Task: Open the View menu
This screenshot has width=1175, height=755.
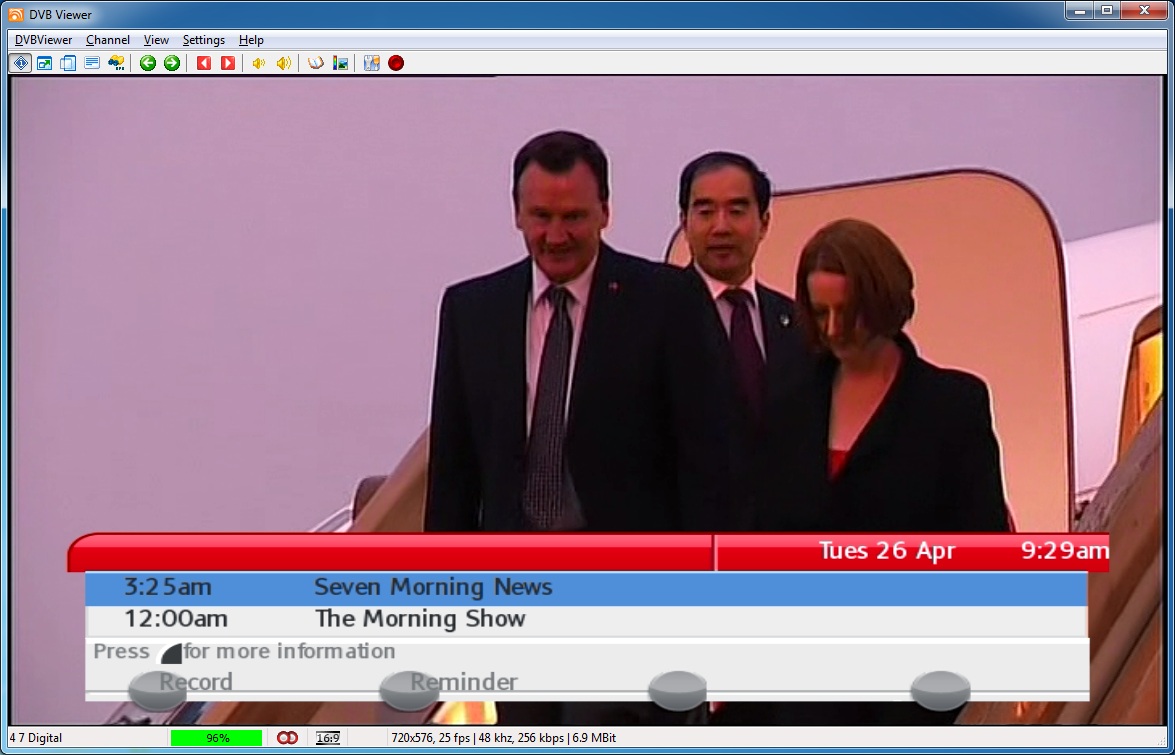Action: (x=156, y=40)
